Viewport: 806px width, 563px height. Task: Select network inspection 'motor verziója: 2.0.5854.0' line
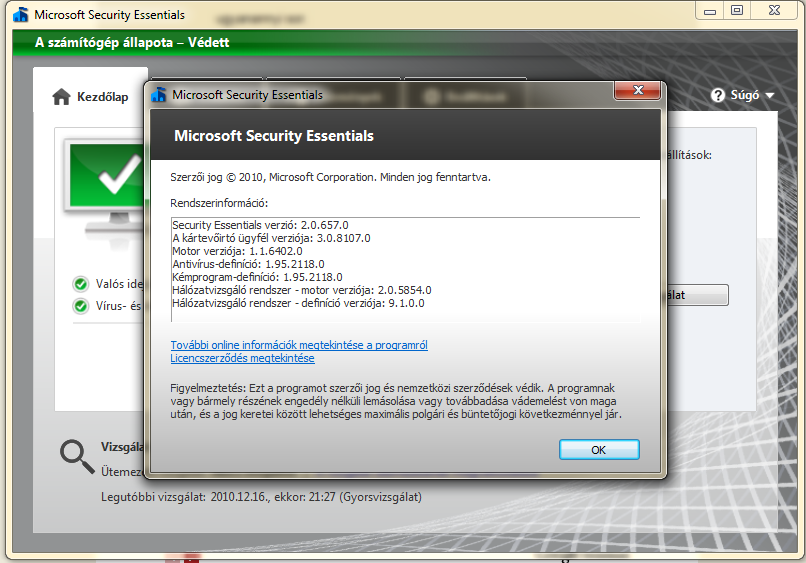[x=302, y=290]
